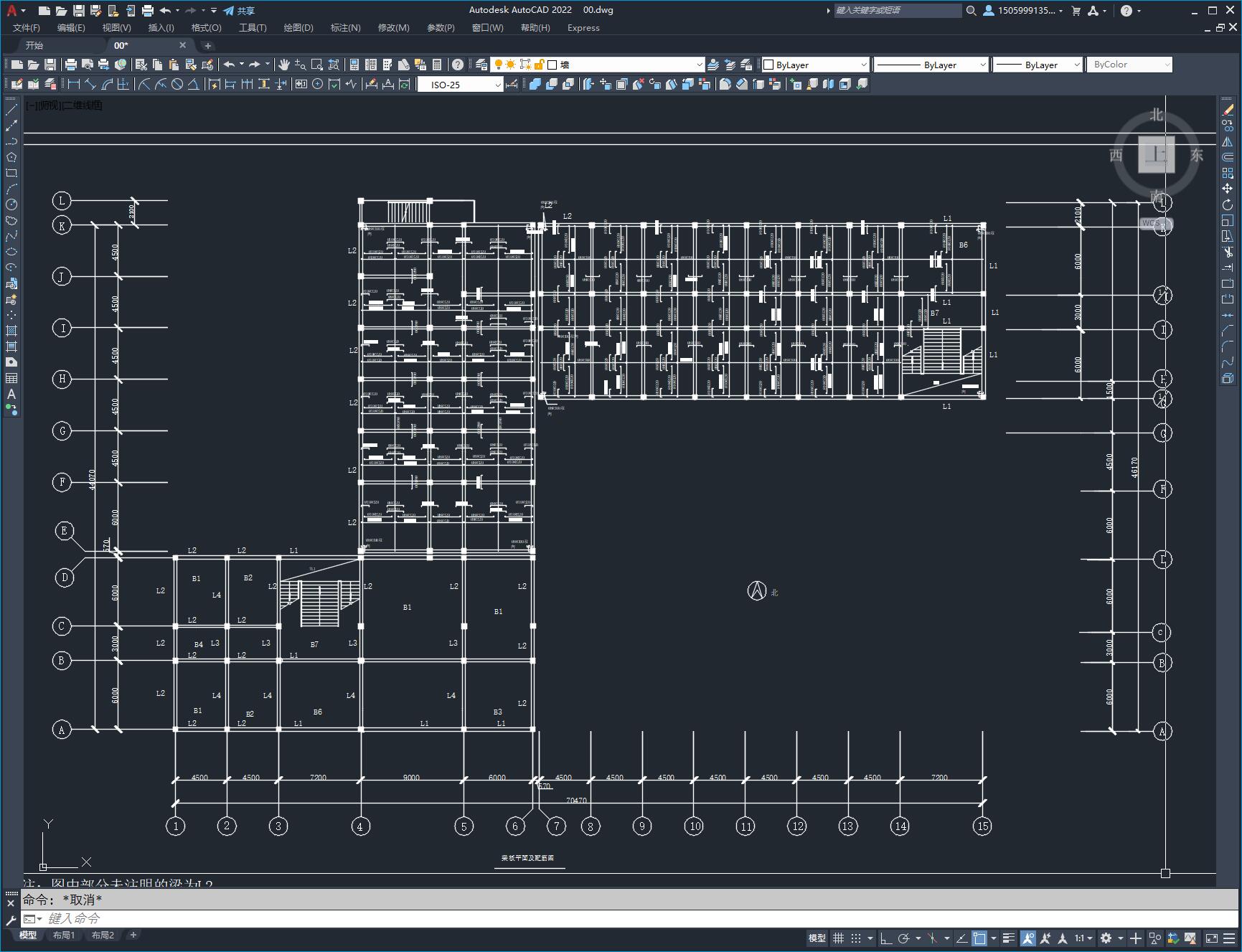Open the Layer Properties Manager
Image resolution: width=1242 pixels, height=952 pixels.
point(481,65)
